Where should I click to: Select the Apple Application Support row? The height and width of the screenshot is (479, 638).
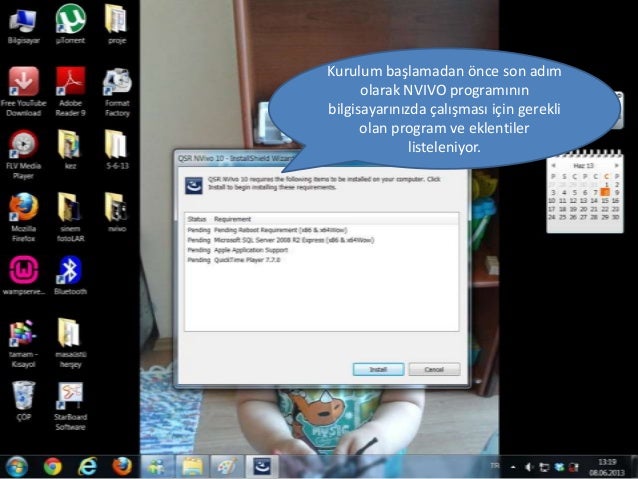(321, 250)
